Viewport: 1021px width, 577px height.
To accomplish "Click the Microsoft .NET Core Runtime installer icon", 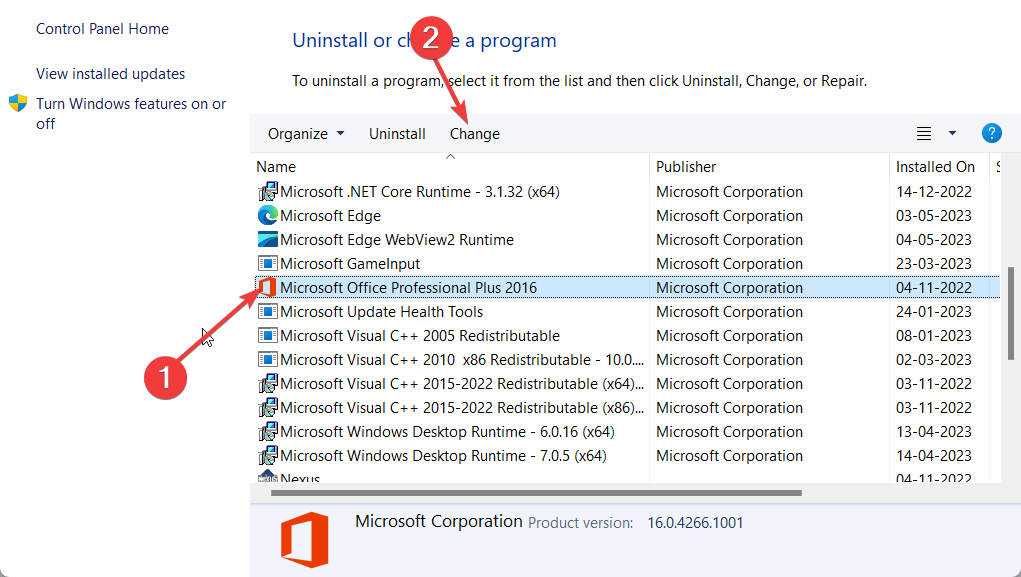I will tap(268, 191).
